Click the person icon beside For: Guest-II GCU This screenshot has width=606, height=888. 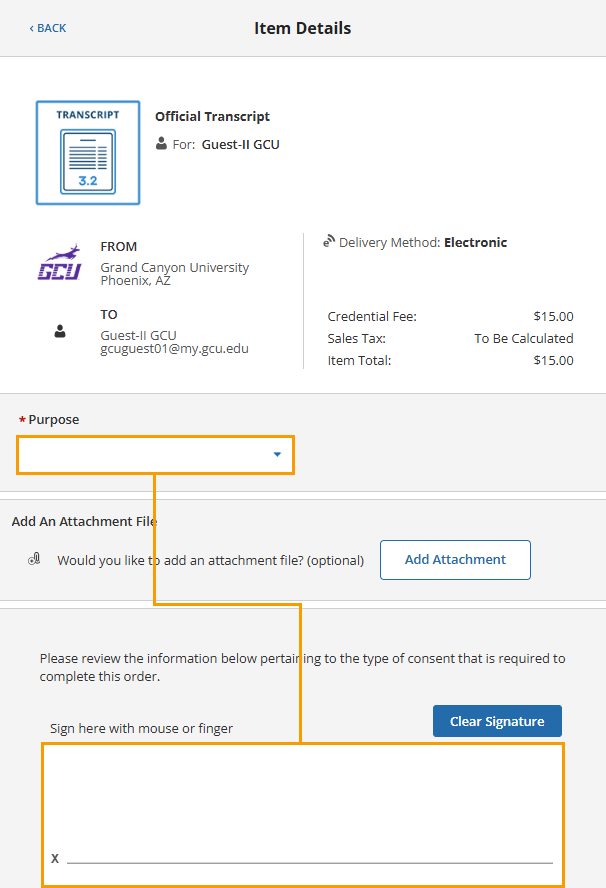[x=161, y=144]
